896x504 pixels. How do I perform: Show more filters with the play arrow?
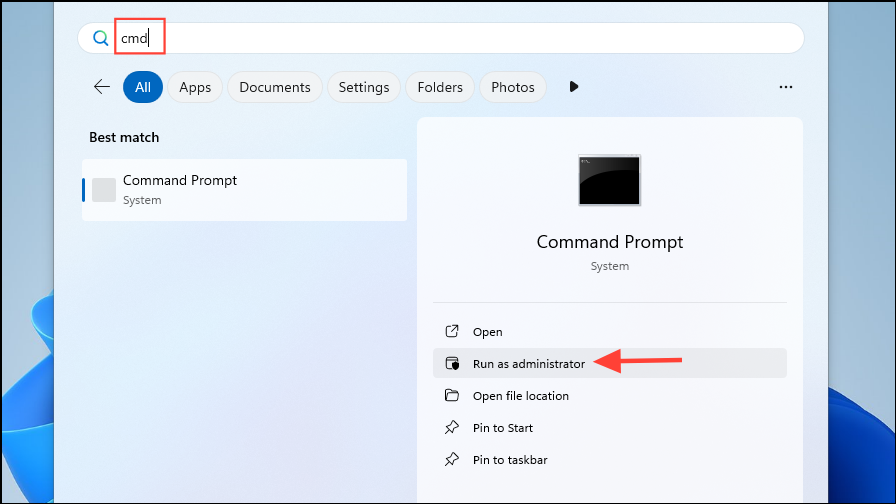coord(574,87)
